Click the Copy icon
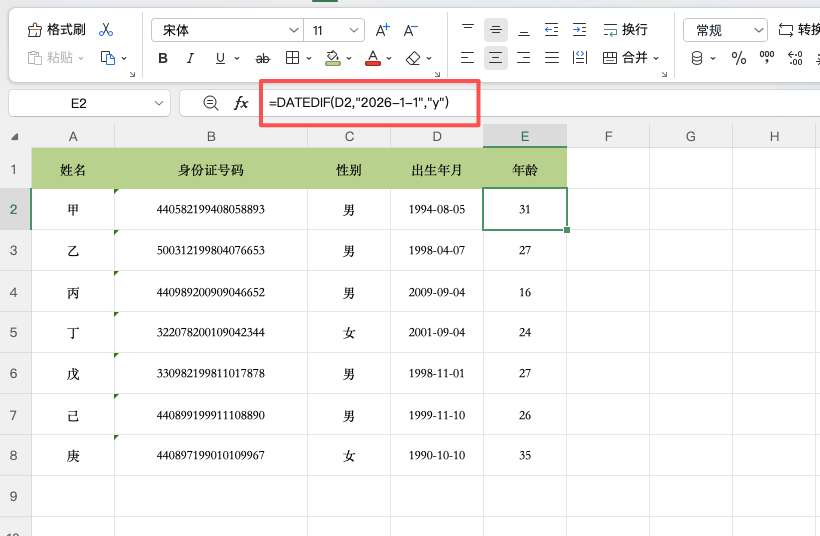The image size is (820, 536). (108, 58)
